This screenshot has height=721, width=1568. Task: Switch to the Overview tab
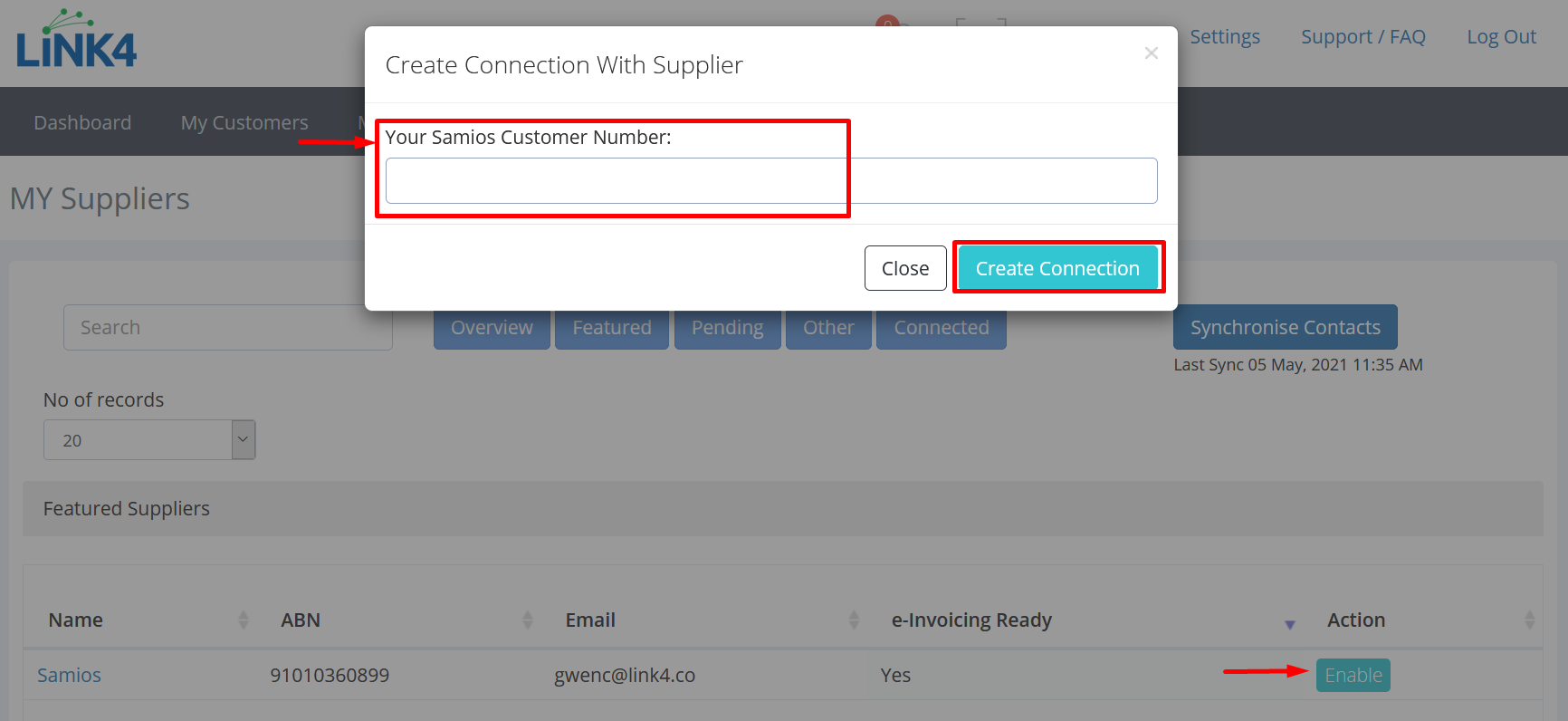(492, 327)
